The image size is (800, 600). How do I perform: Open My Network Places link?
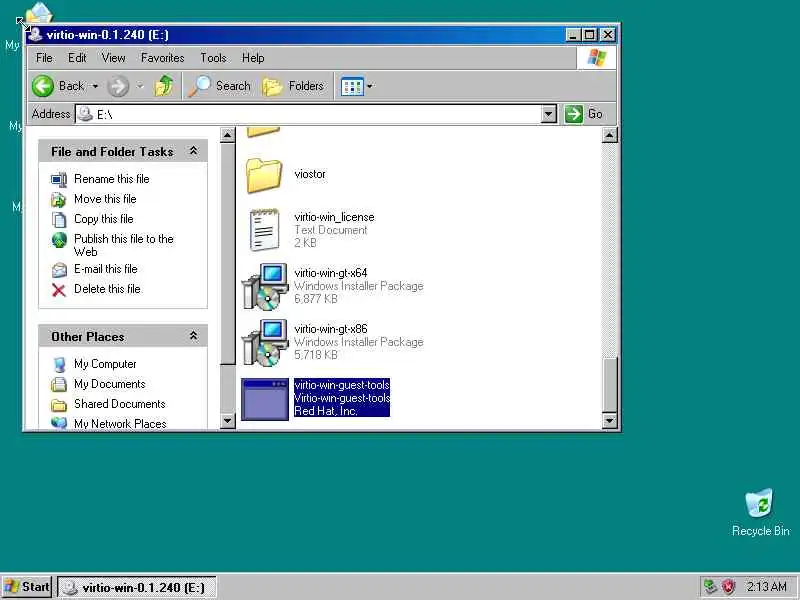click(120, 423)
